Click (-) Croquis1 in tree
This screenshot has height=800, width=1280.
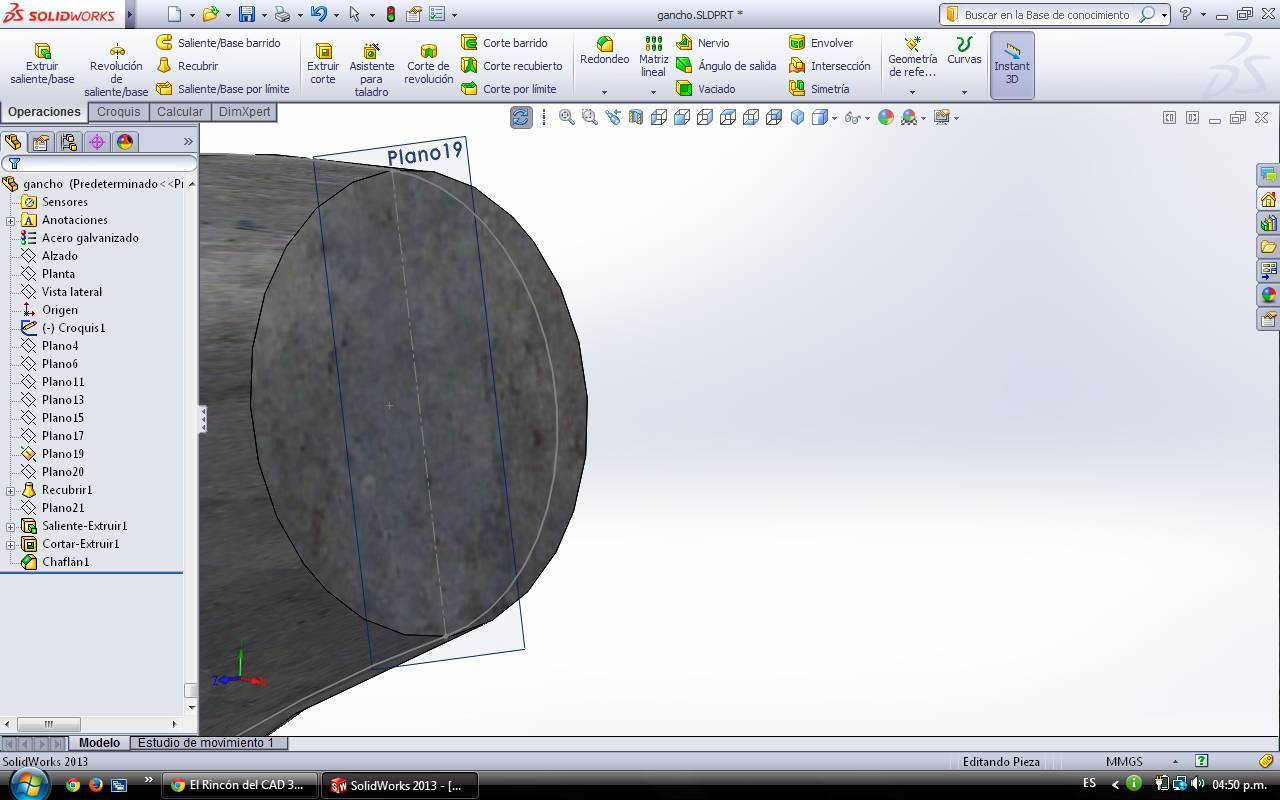coord(72,328)
